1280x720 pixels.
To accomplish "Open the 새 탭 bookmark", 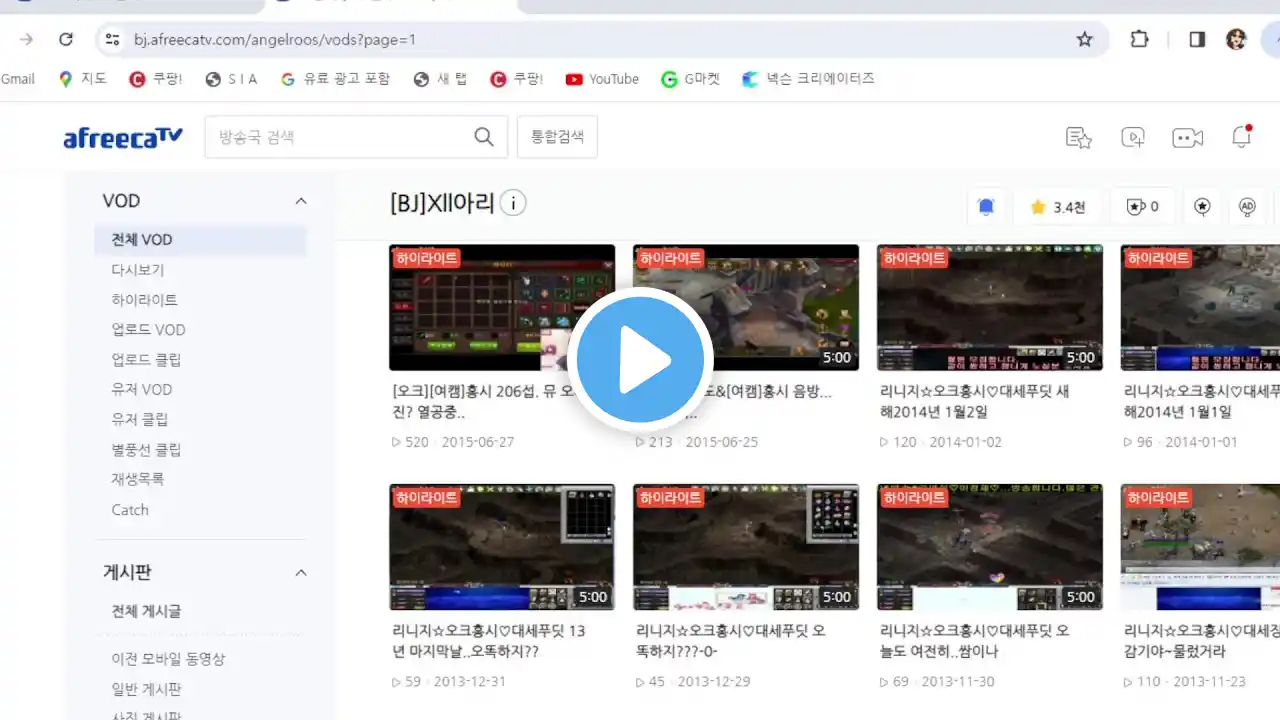I will tap(439, 79).
